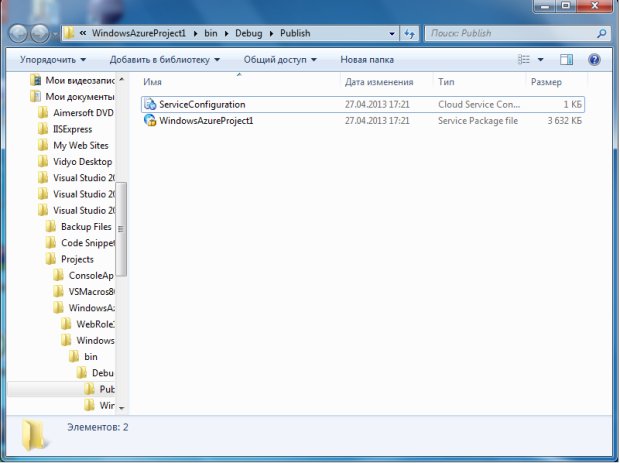Select ConsoleAp folder in tree

pyautogui.click(x=91, y=275)
